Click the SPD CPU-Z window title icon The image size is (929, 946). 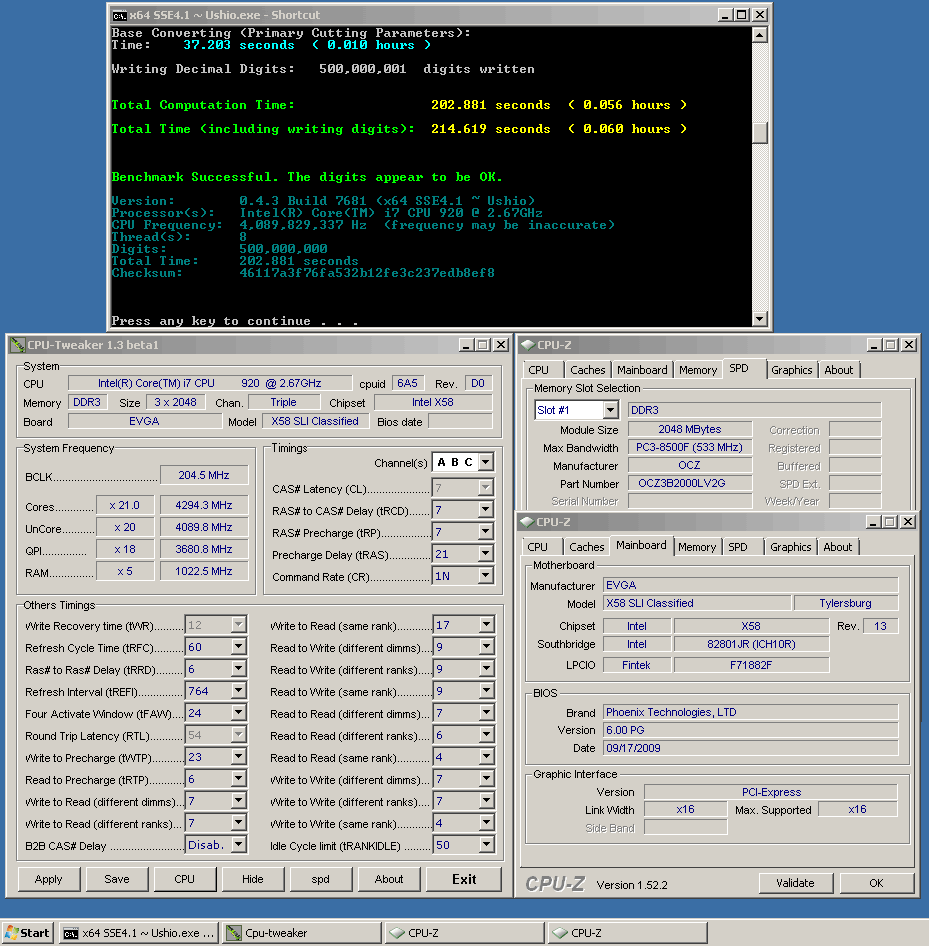pyautogui.click(x=526, y=345)
